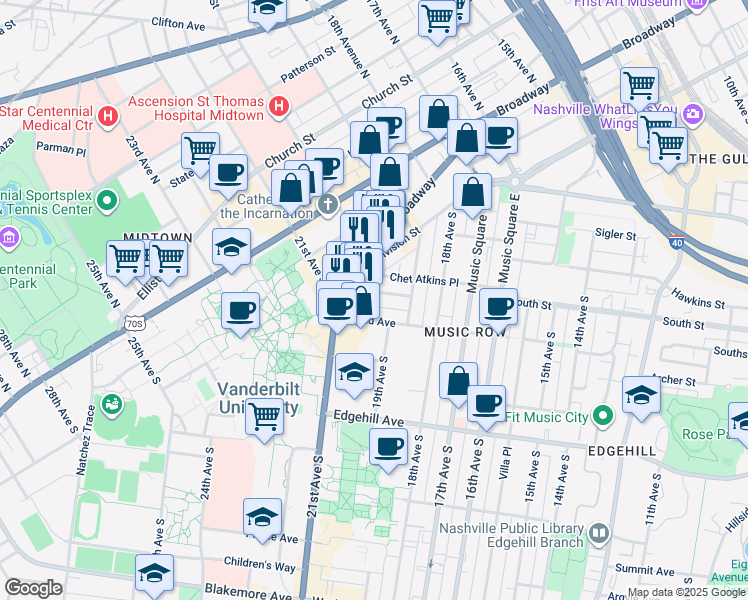Click the Fit Music City label
This screenshot has height=600, width=748.
[x=547, y=417]
